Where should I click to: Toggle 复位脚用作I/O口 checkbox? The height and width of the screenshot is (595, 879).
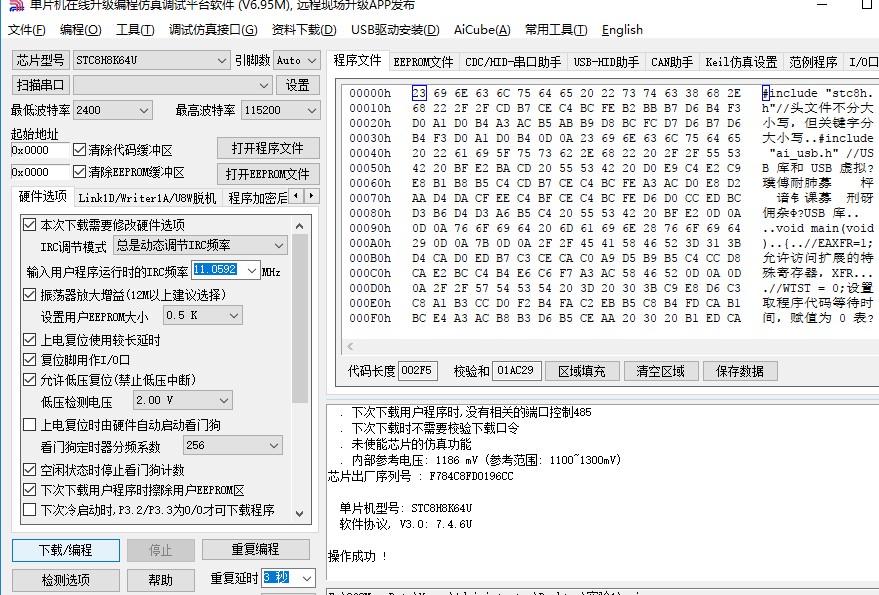(x=30, y=359)
